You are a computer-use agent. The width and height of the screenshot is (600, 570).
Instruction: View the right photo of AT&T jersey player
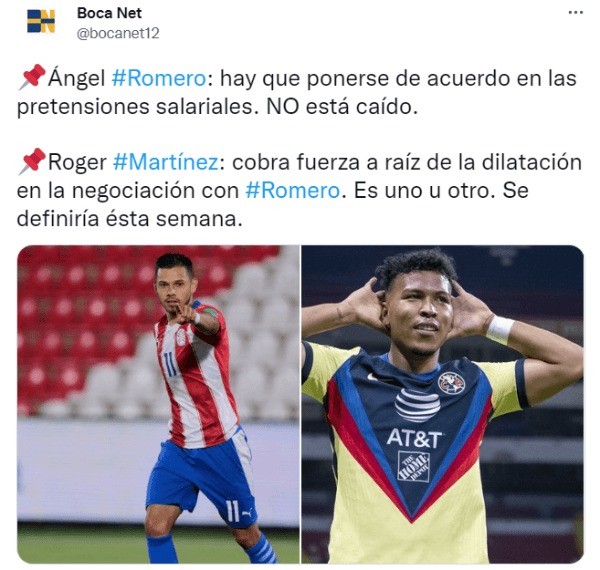(442, 404)
